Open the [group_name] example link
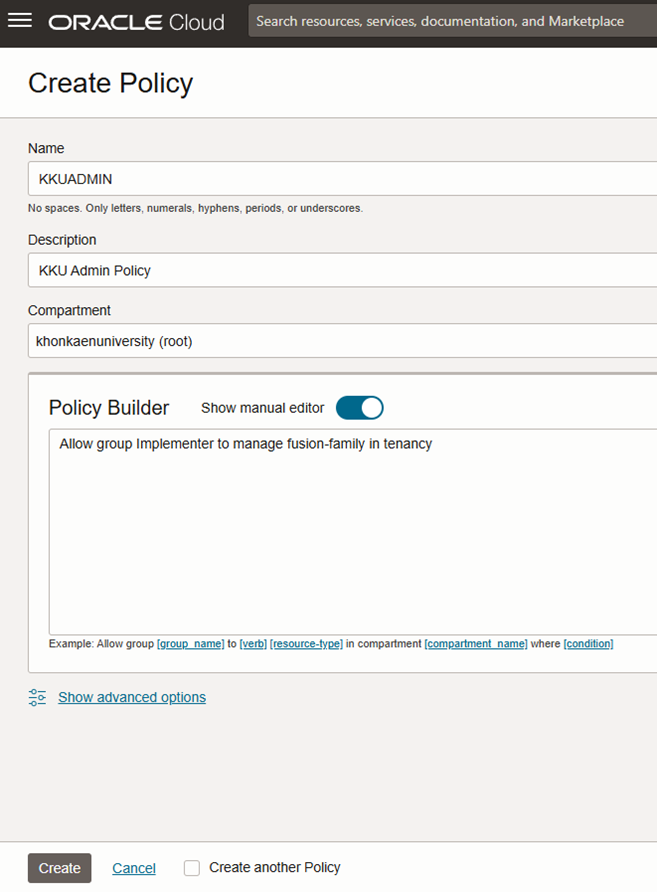Screen dimensions: 657x892 [x=191, y=643]
